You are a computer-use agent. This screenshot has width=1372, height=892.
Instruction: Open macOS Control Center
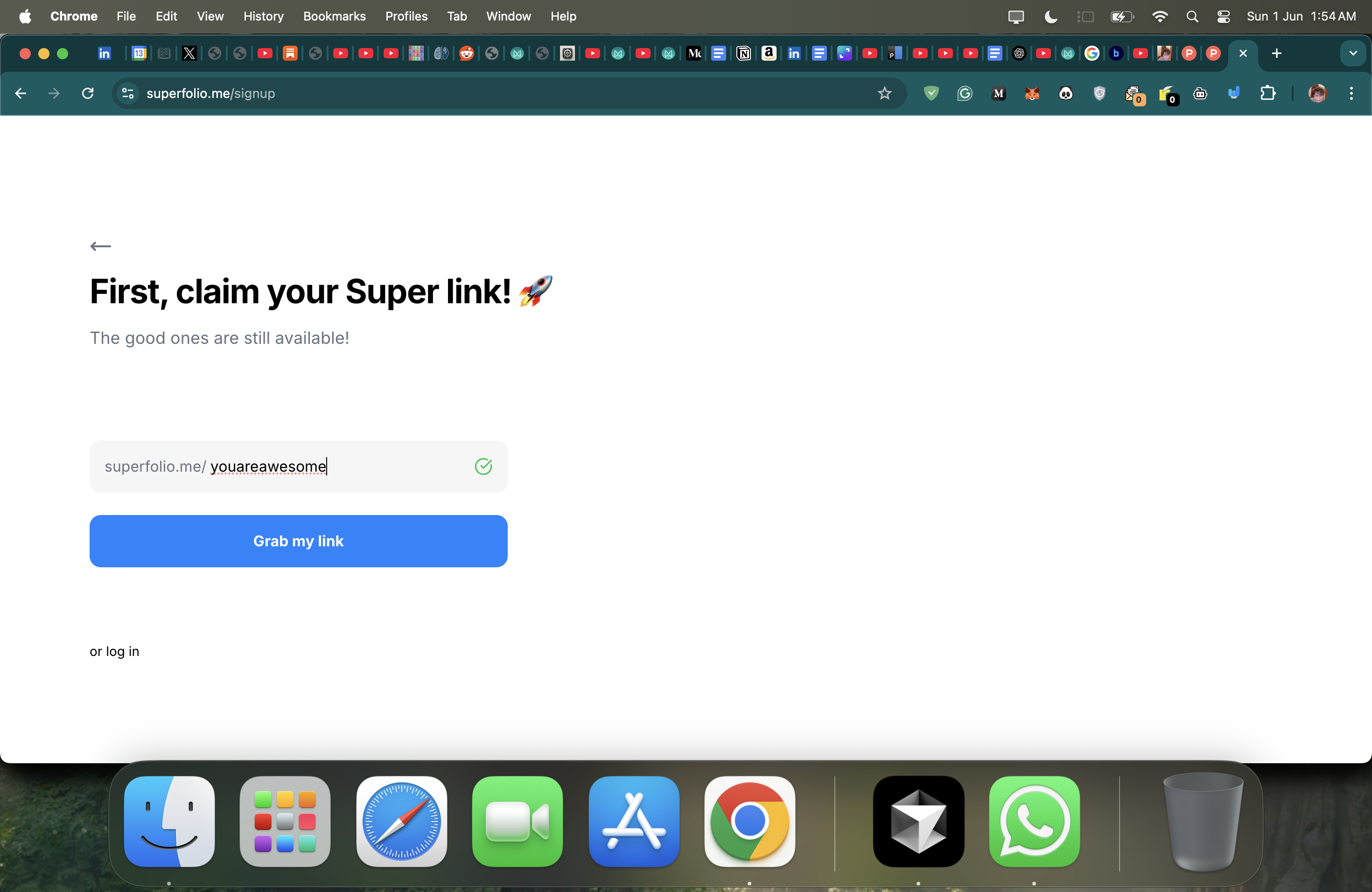pos(1223,17)
